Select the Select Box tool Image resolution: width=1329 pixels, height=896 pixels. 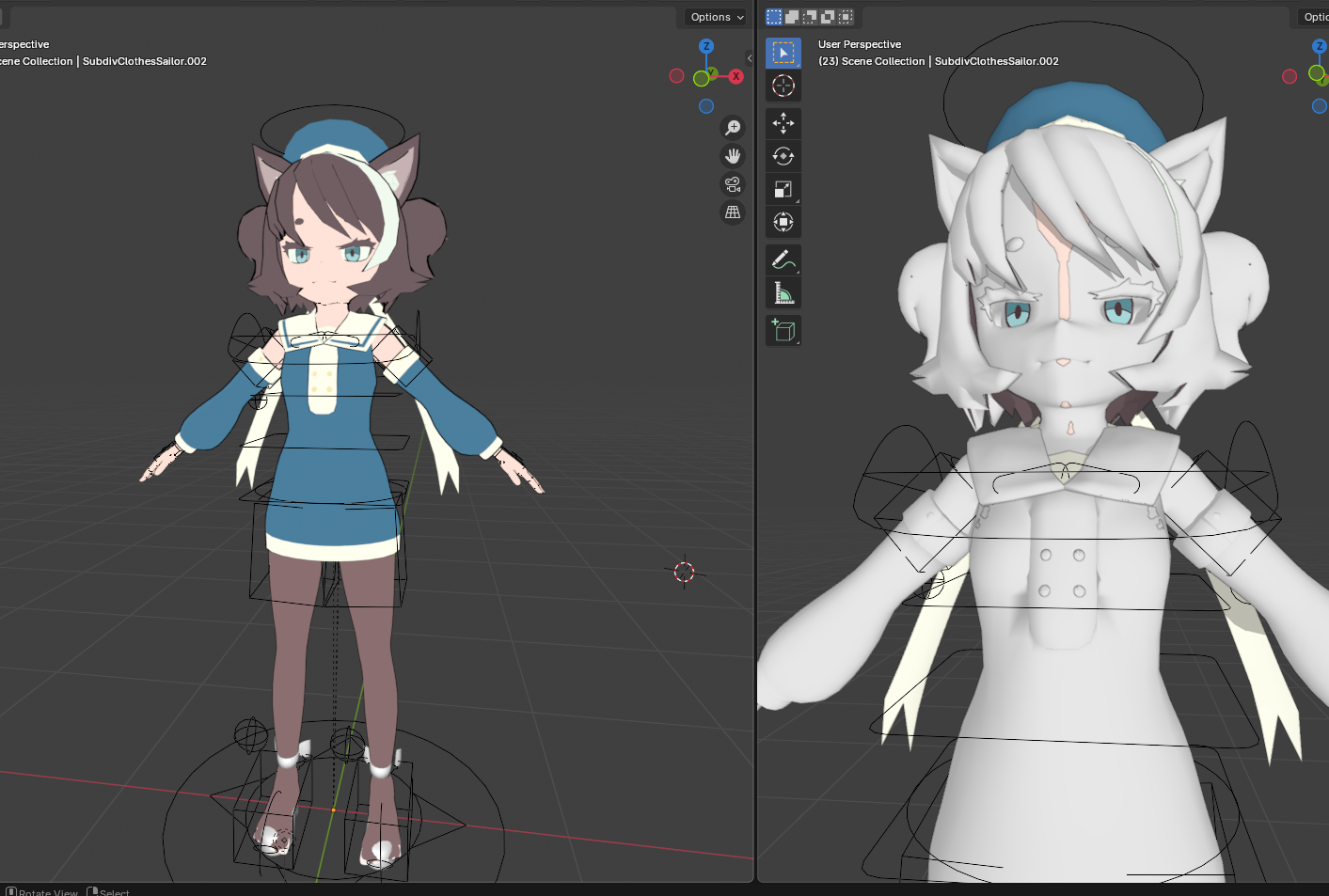[x=783, y=53]
